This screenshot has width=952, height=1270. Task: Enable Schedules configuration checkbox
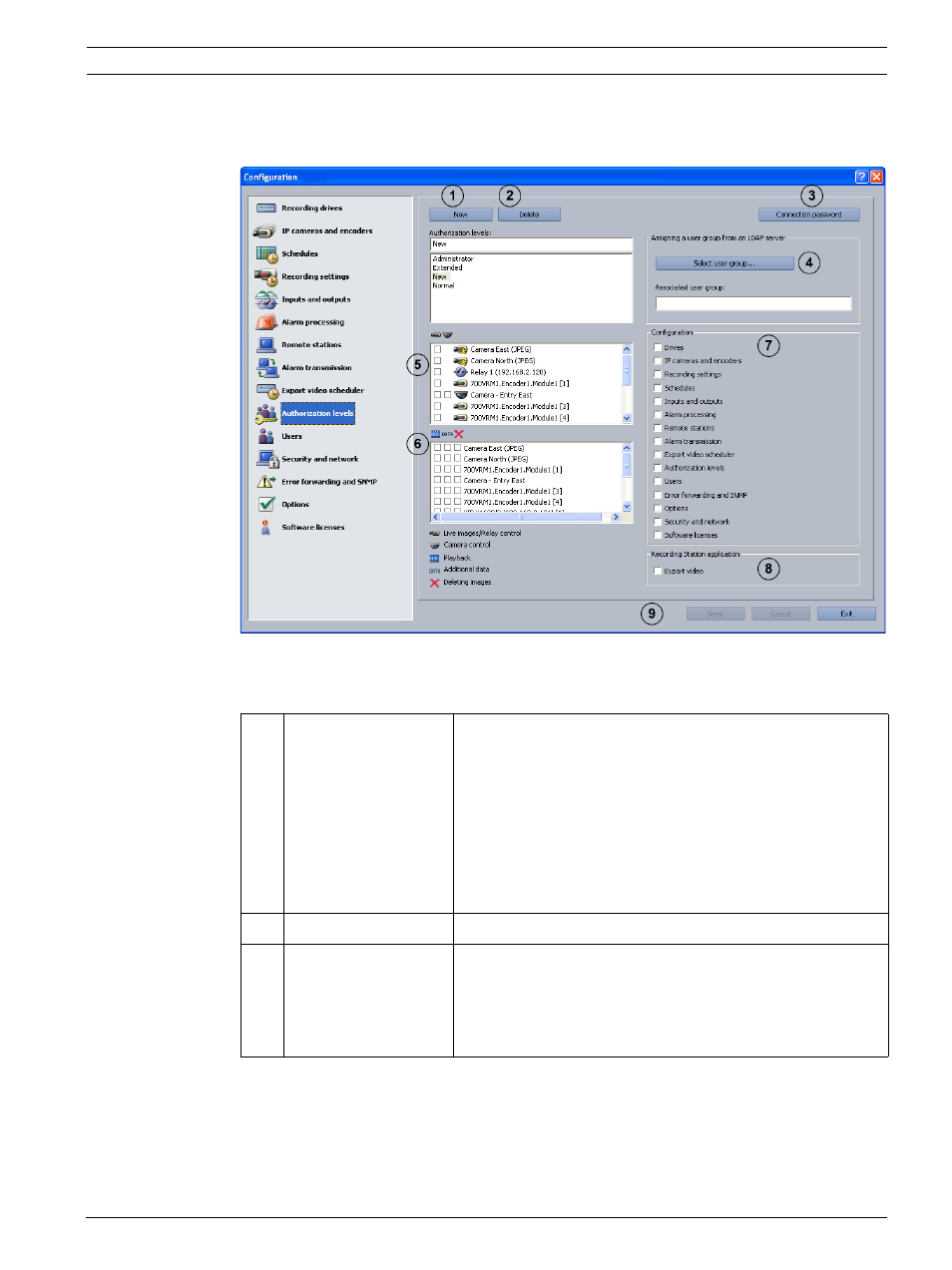tap(658, 388)
